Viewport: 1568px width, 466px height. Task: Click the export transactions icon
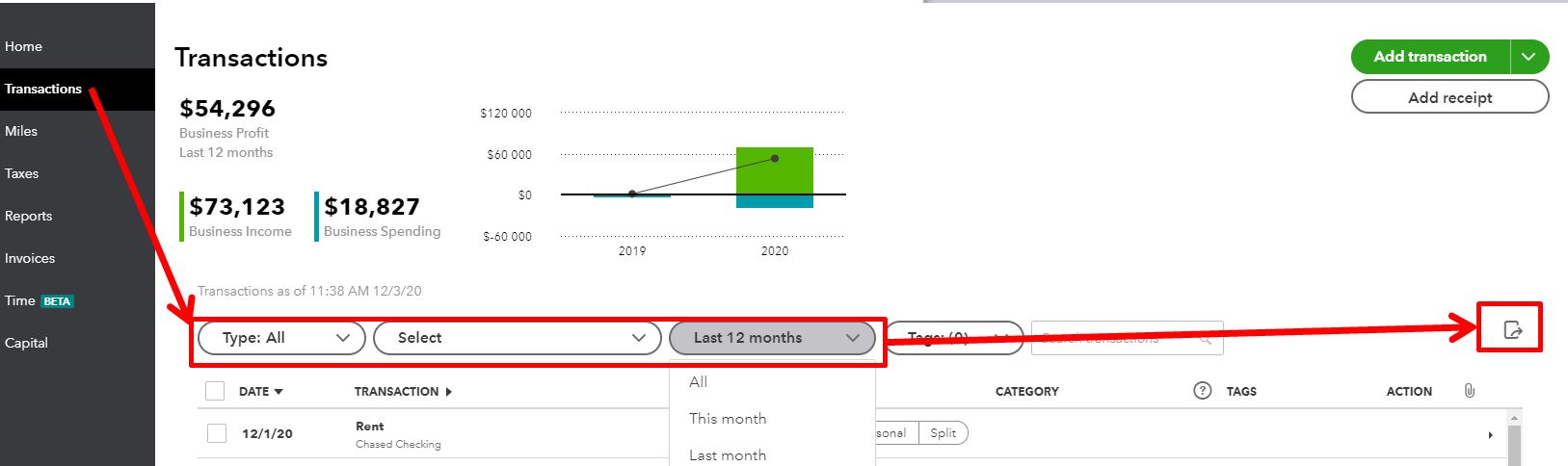1513,330
